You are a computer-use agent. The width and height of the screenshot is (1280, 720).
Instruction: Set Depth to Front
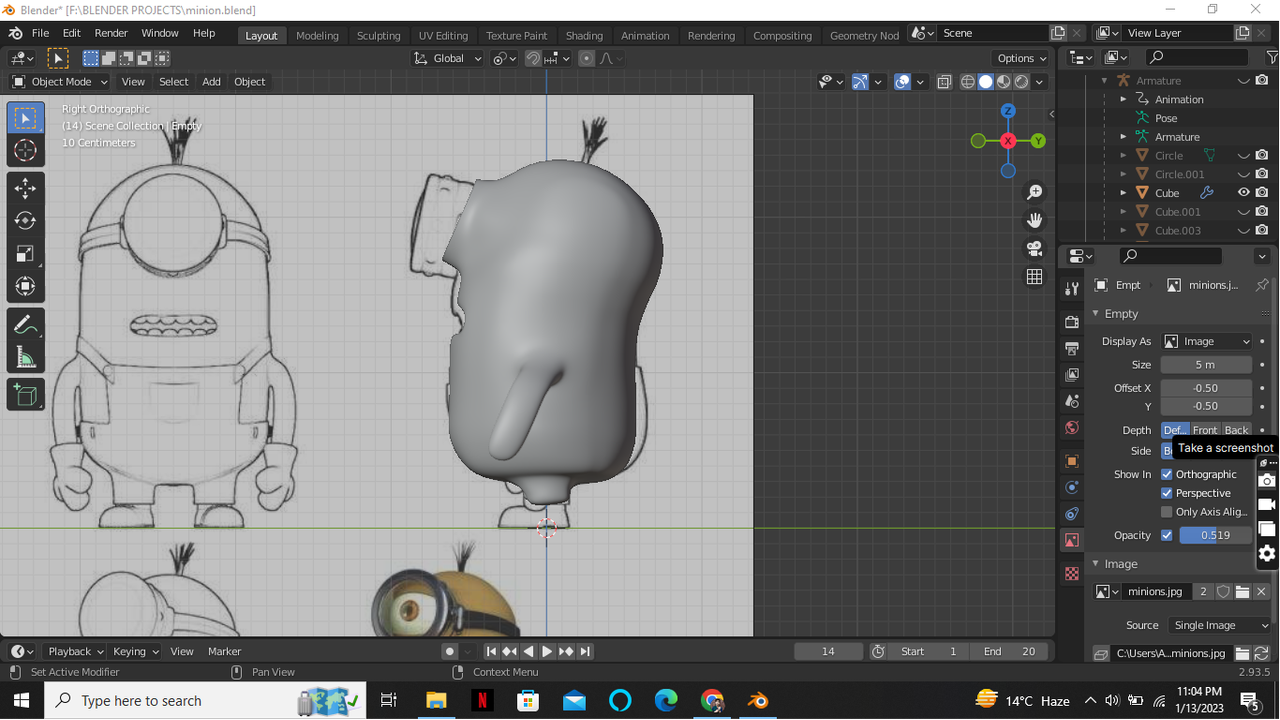[x=1205, y=430]
